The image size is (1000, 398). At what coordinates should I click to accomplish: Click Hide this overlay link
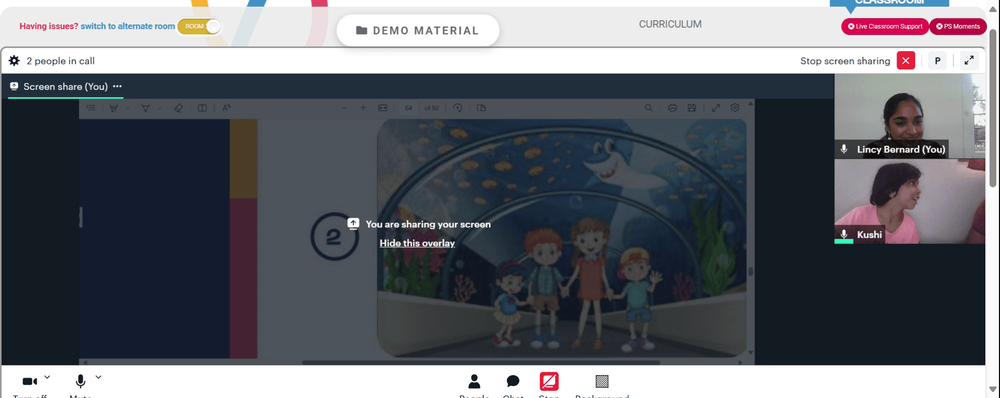pos(417,243)
